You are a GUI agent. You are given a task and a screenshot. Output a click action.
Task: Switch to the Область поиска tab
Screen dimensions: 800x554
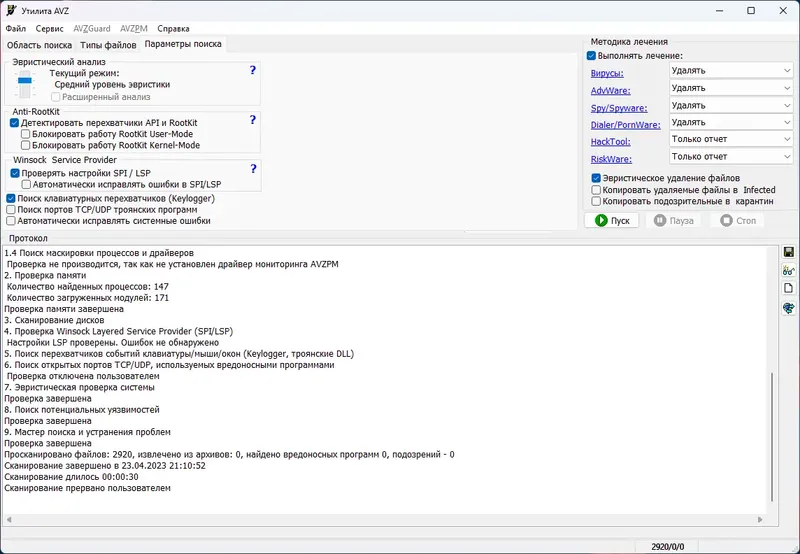tap(39, 45)
